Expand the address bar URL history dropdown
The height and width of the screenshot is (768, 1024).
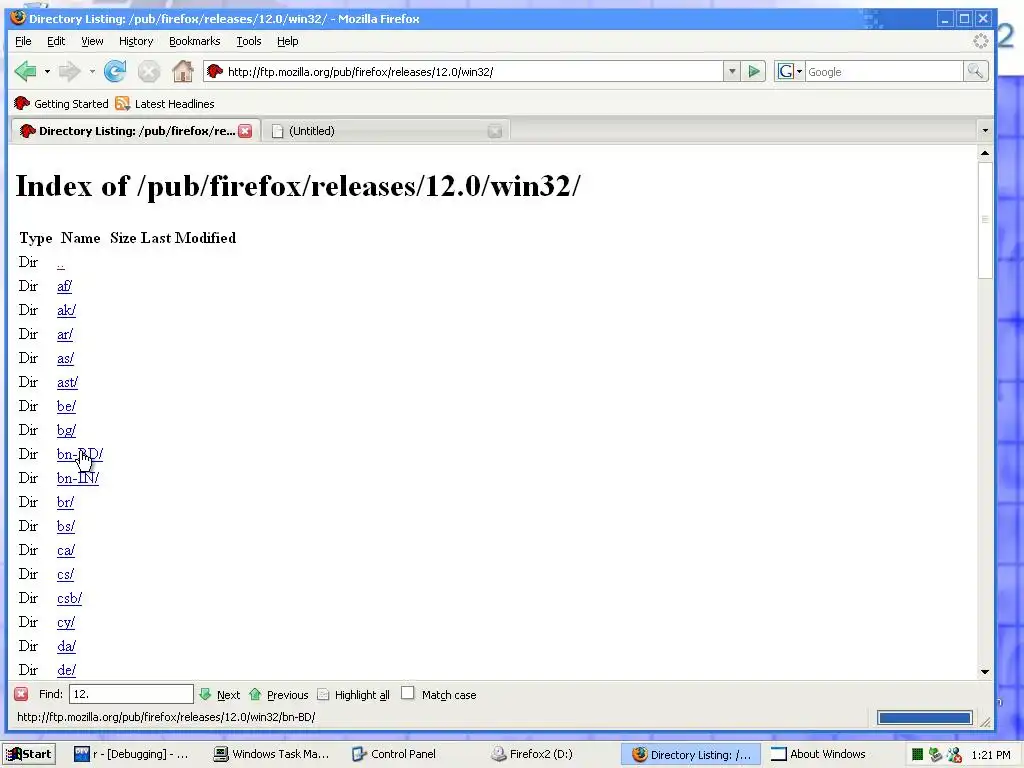(x=732, y=71)
